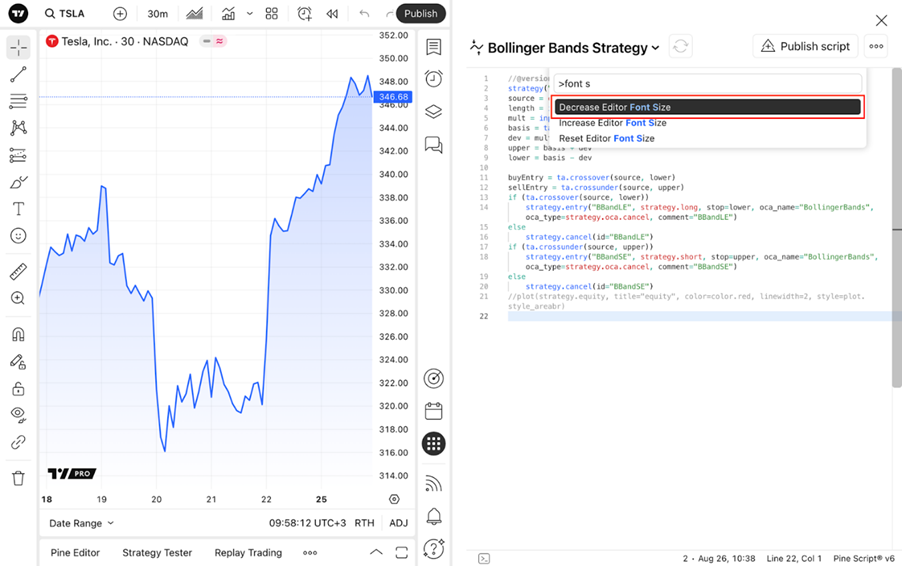The height and width of the screenshot is (566, 902).
Task: Expand indicators favorites dropdown arrow
Action: click(250, 13)
